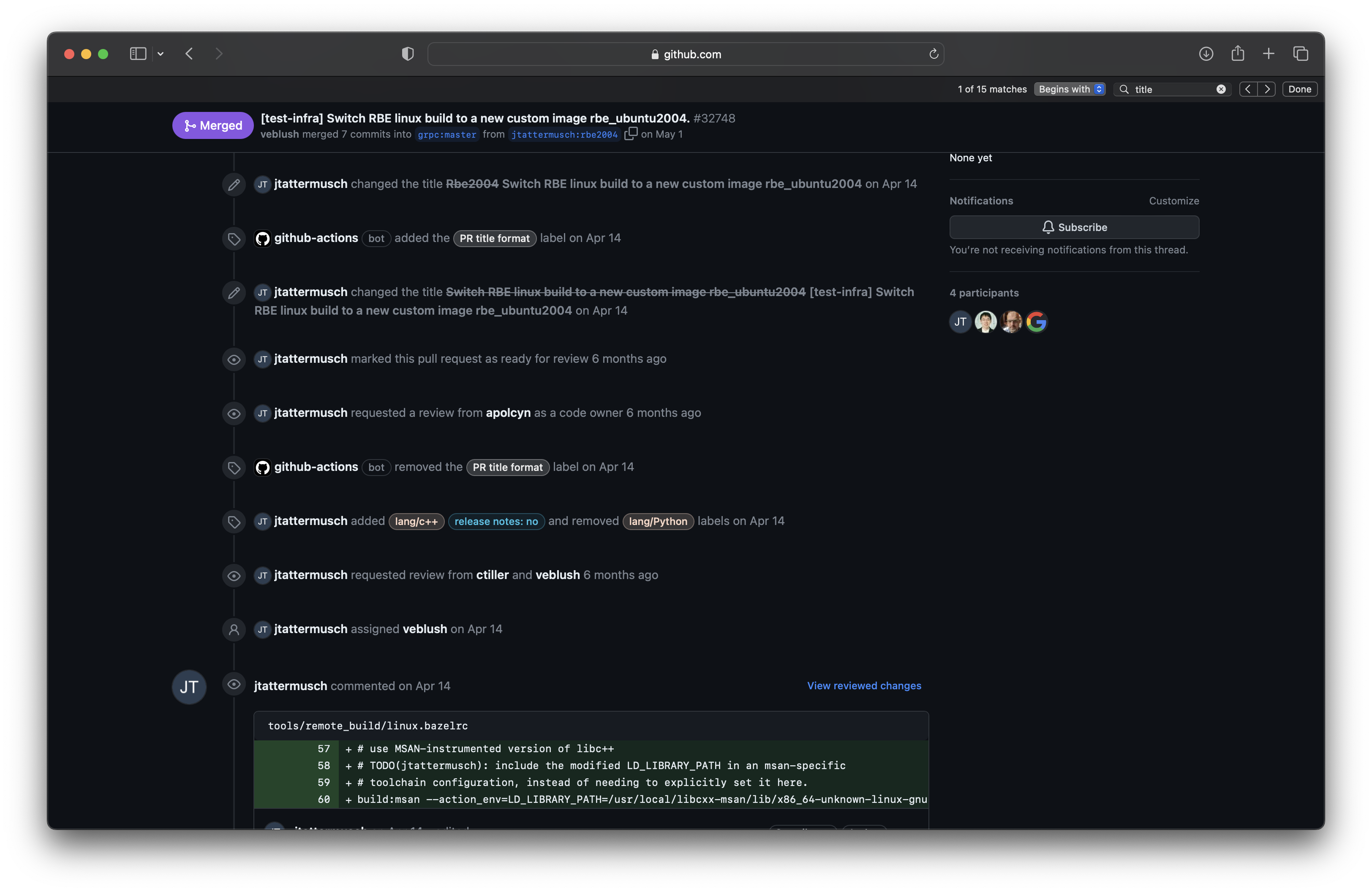
Task: Open the jtattermusch:rbe2004 branch link
Action: click(x=564, y=134)
